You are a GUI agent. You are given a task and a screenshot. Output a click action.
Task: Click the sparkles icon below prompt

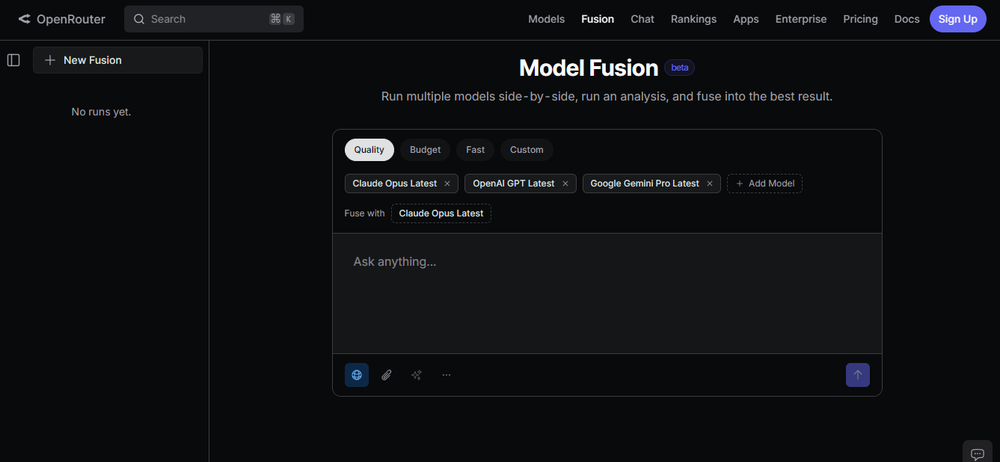click(416, 375)
